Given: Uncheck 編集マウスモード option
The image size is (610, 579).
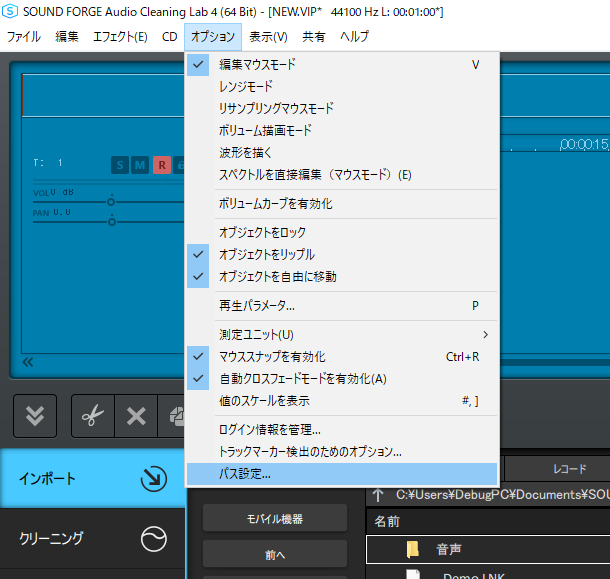Looking at the screenshot, I should 342,65.
